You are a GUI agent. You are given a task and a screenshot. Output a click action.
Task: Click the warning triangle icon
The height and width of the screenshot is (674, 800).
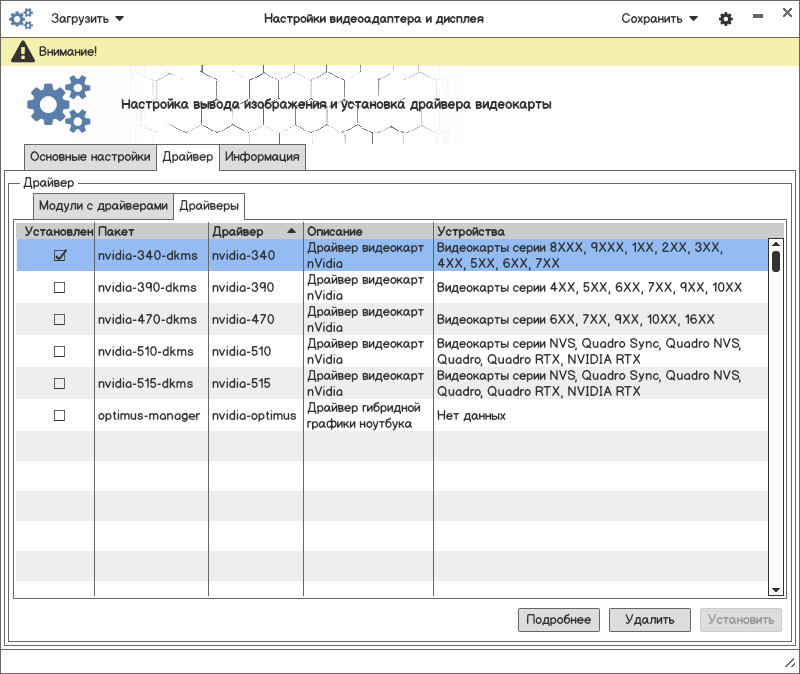pyautogui.click(x=22, y=51)
